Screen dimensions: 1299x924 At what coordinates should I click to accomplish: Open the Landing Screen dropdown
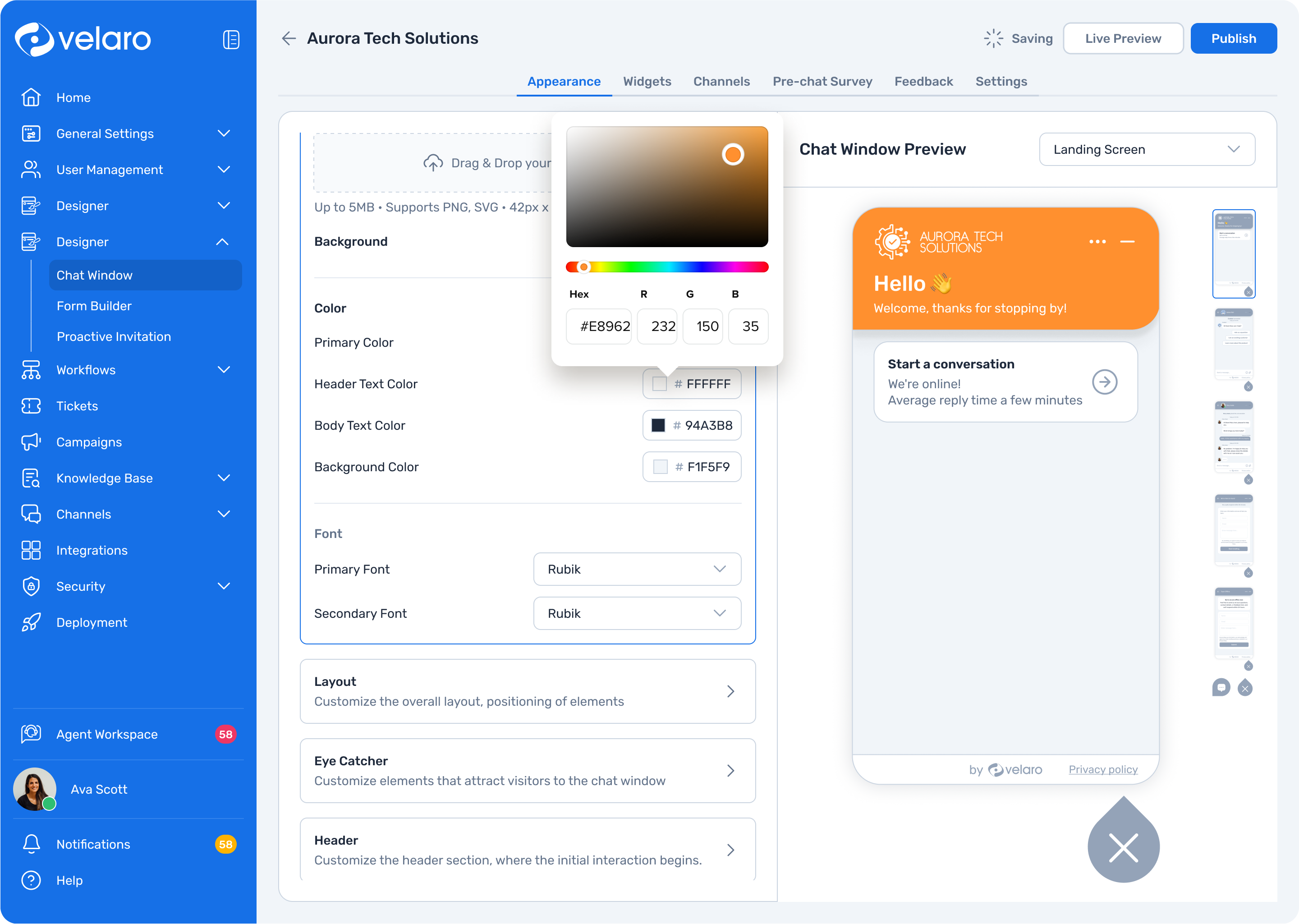(1147, 149)
